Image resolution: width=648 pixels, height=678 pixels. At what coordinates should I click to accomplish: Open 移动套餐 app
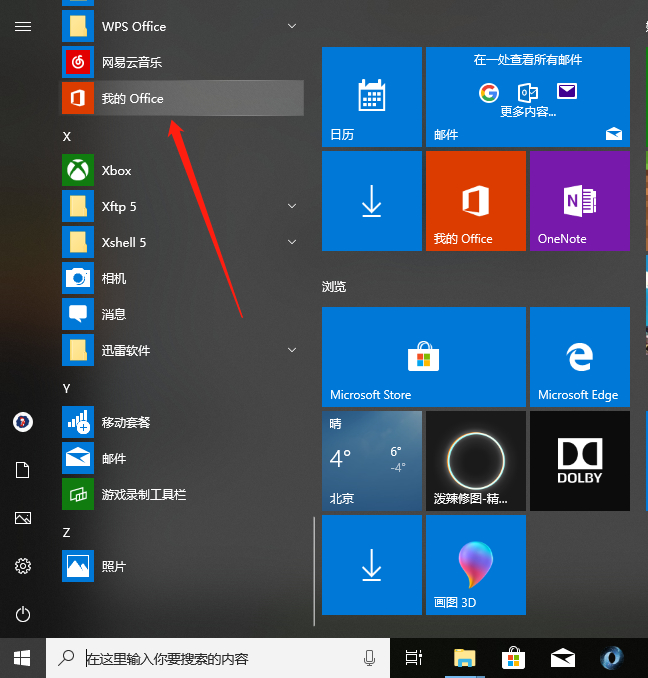pos(182,422)
